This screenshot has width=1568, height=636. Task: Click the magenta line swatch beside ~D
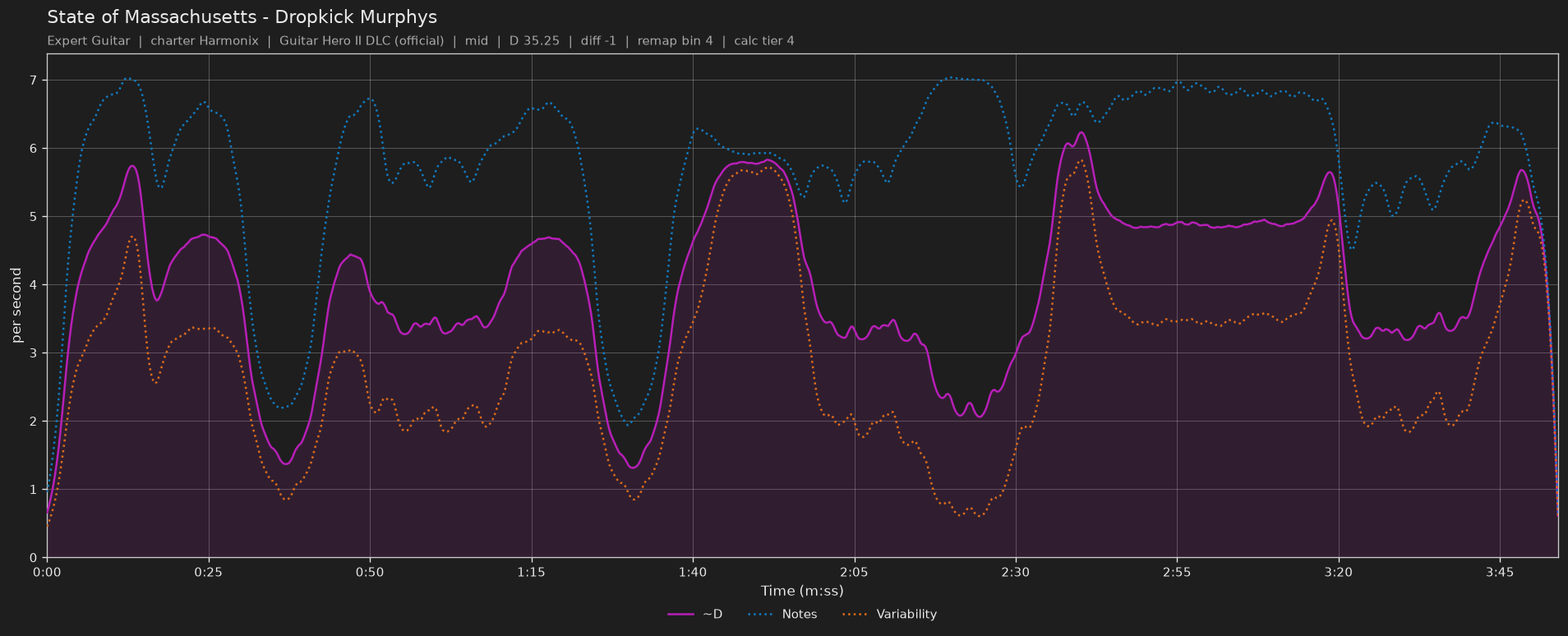coord(681,615)
